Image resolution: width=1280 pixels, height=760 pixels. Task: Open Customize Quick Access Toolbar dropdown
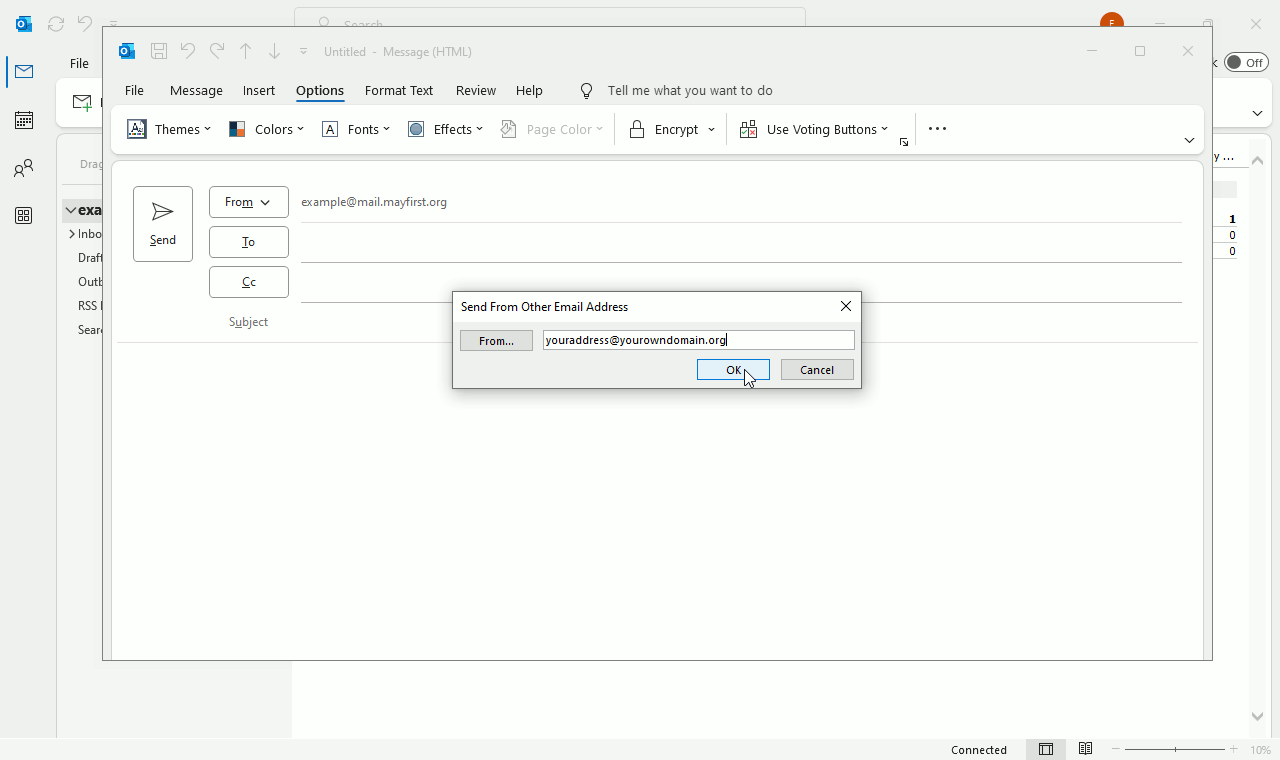pos(303,51)
